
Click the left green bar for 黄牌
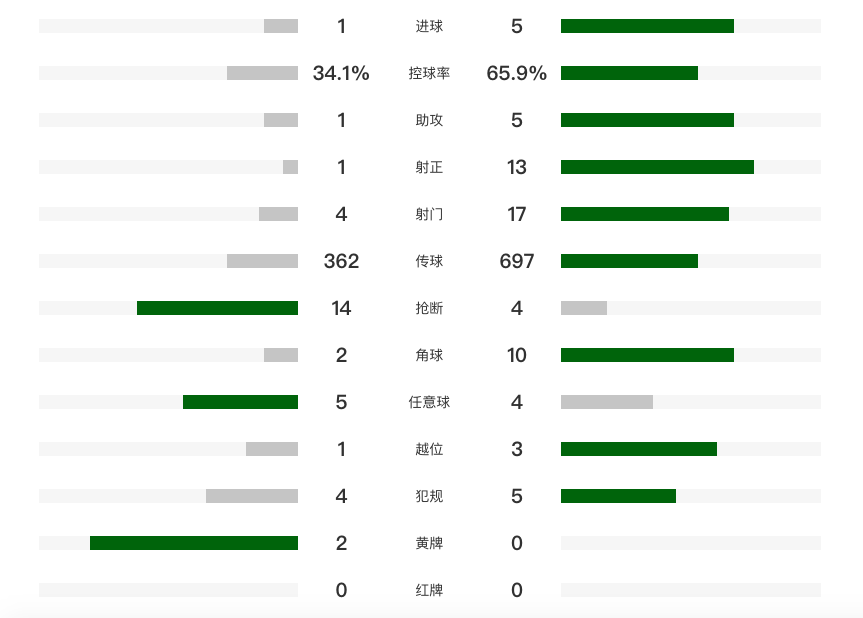194,543
